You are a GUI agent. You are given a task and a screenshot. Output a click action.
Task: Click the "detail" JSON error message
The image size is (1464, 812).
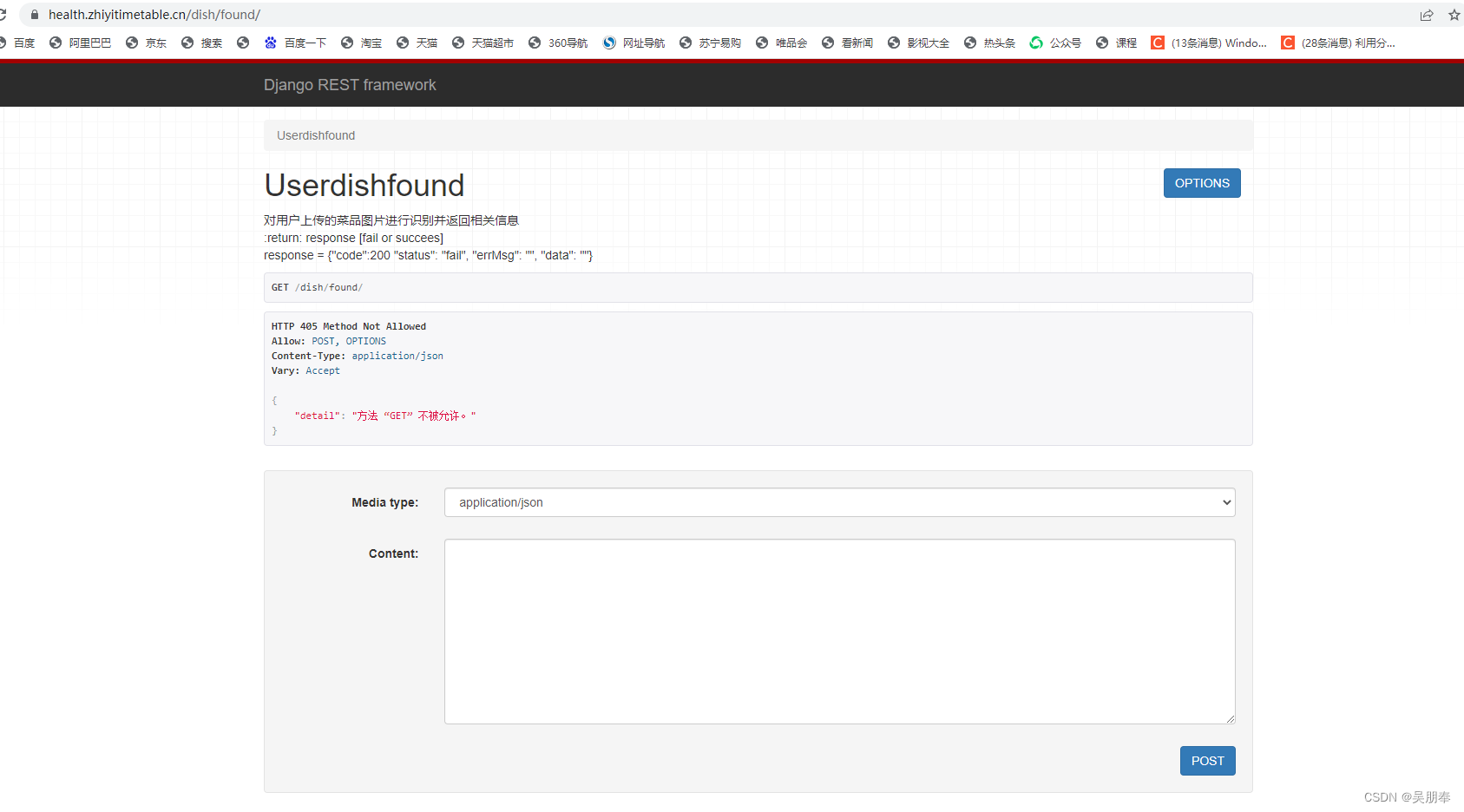385,416
